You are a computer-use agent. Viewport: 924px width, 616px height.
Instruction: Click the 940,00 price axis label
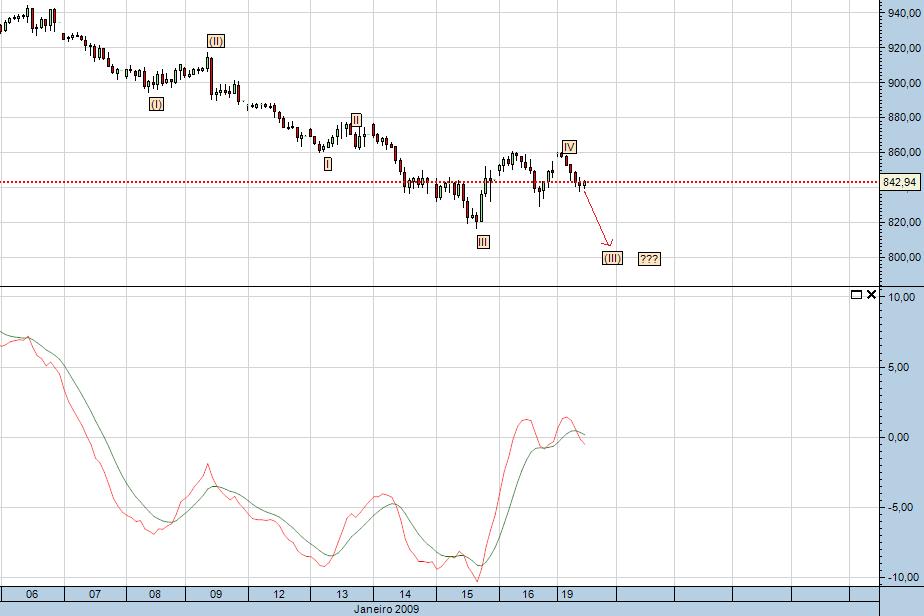903,13
